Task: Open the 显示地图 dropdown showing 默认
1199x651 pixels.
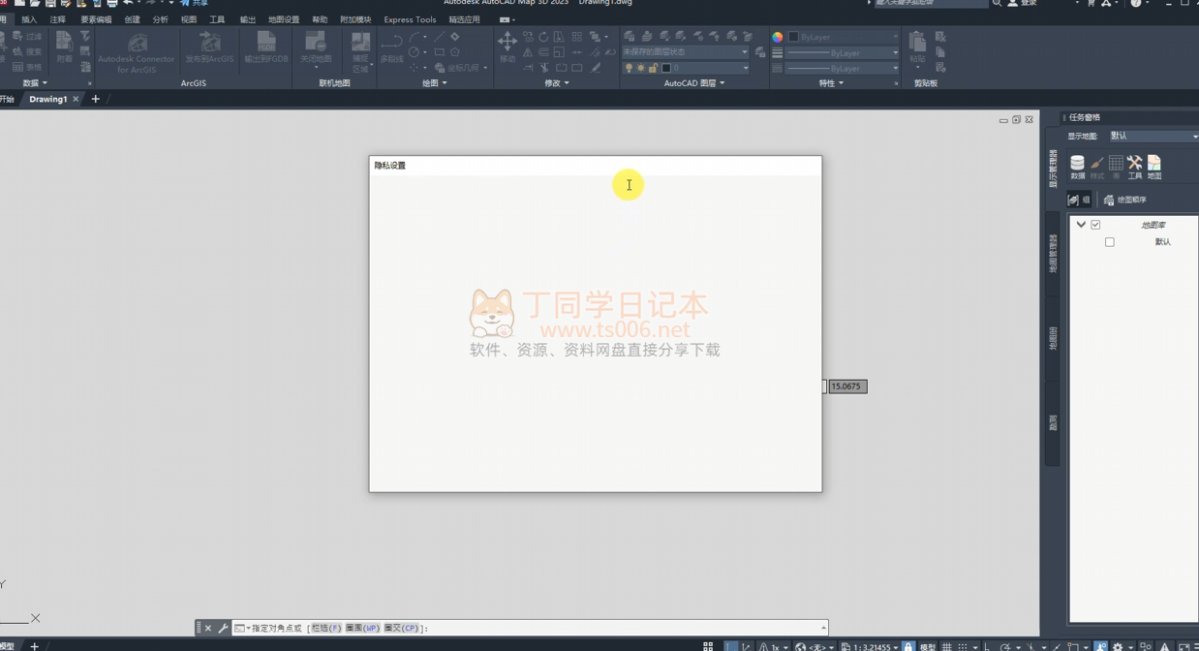Action: coord(1151,136)
